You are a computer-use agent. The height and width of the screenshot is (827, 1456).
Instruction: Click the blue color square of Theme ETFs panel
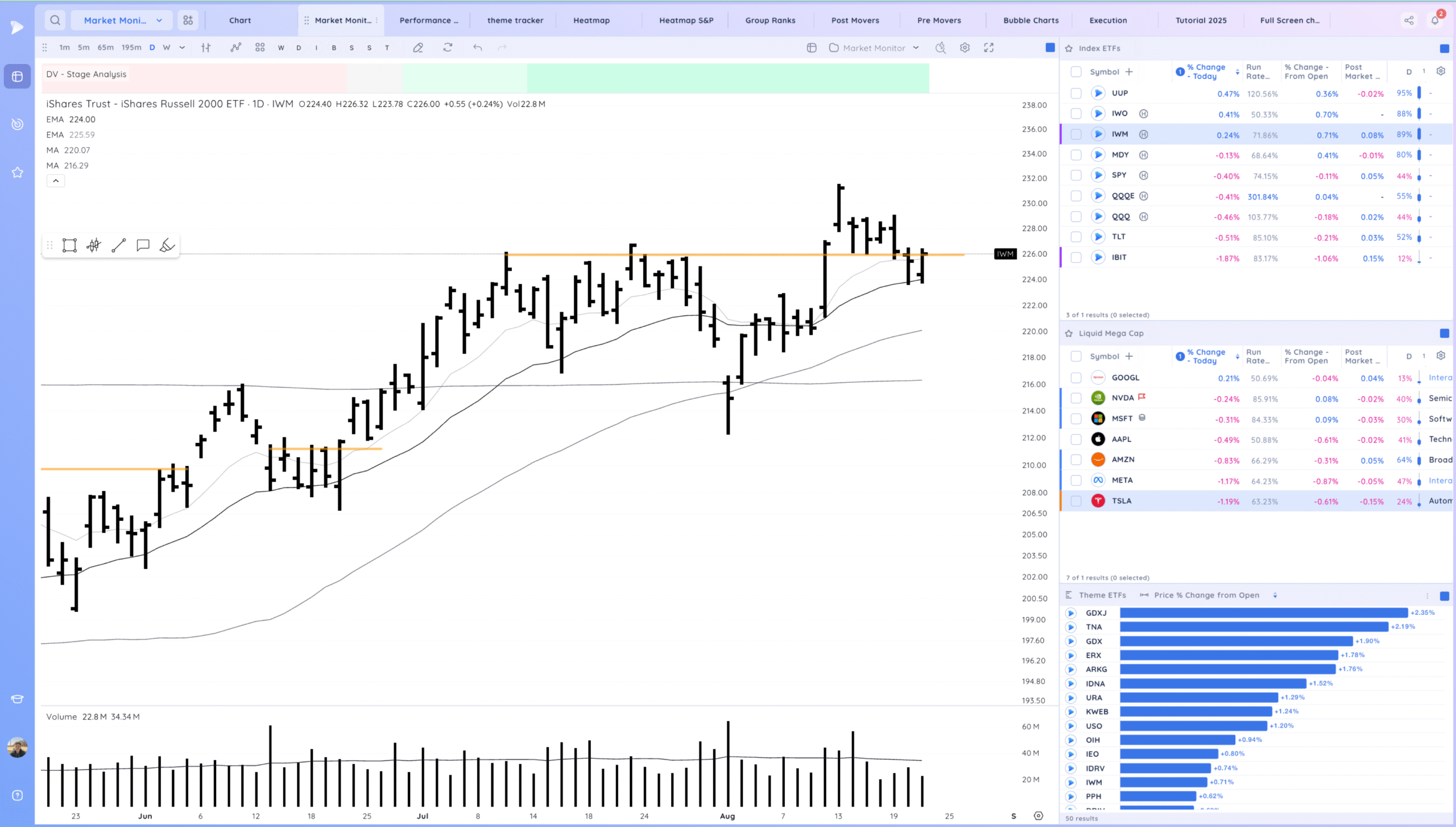click(1445, 596)
